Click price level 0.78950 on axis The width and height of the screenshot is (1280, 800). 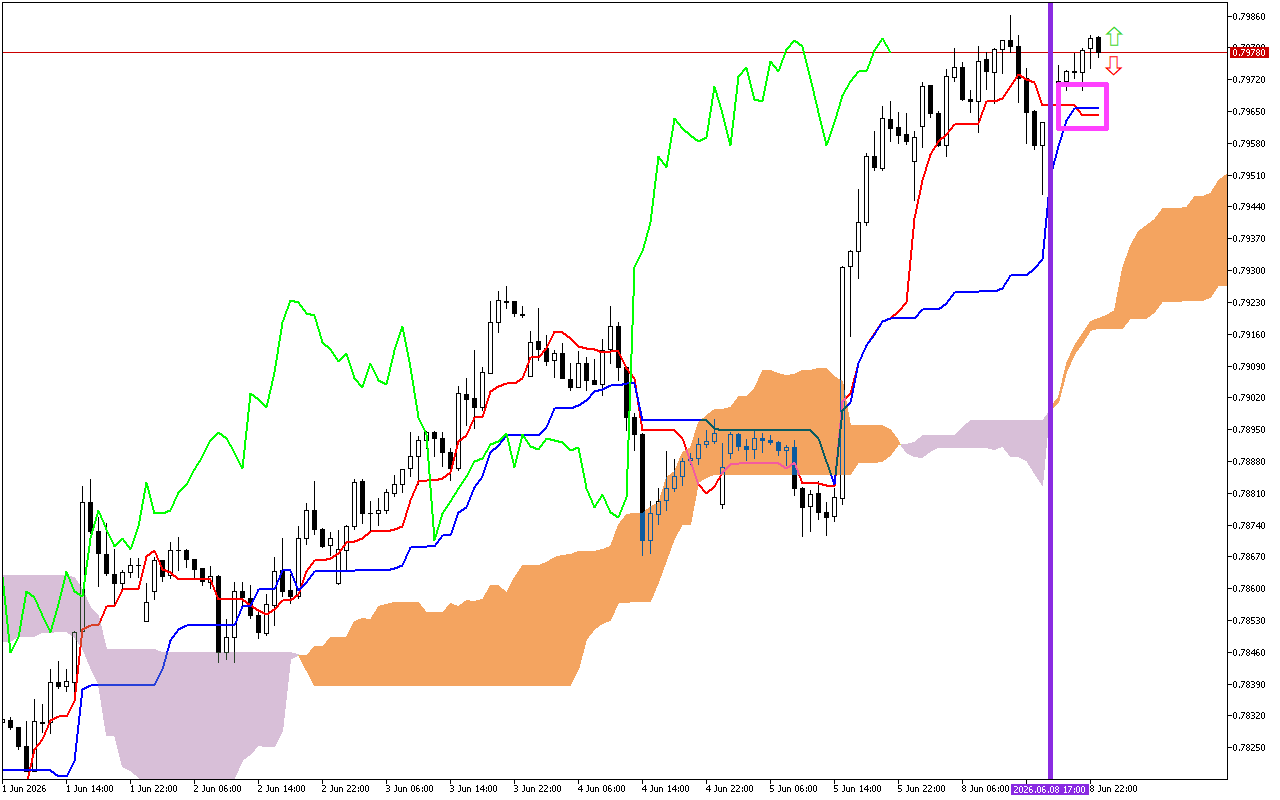1249,430
